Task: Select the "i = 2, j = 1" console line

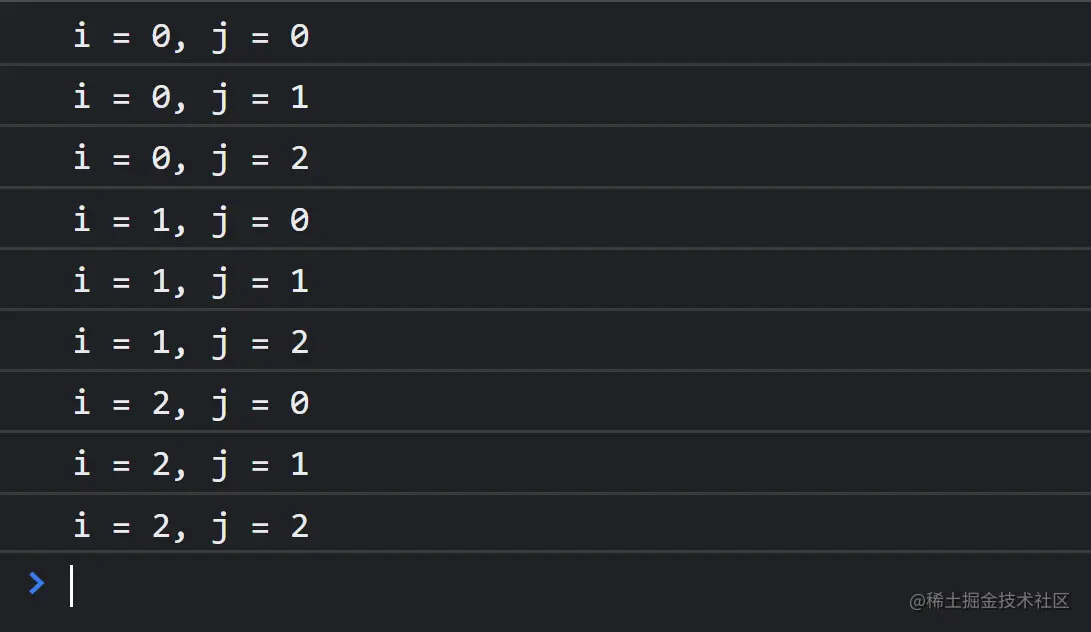Action: (191, 464)
